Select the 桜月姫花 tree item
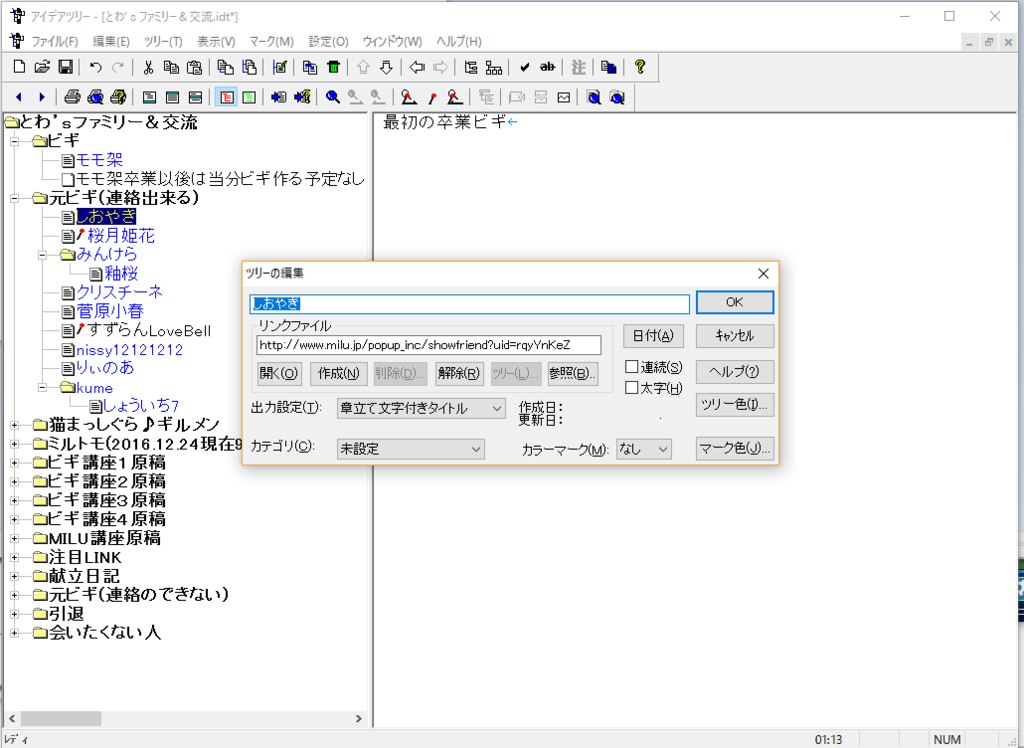 [x=121, y=235]
